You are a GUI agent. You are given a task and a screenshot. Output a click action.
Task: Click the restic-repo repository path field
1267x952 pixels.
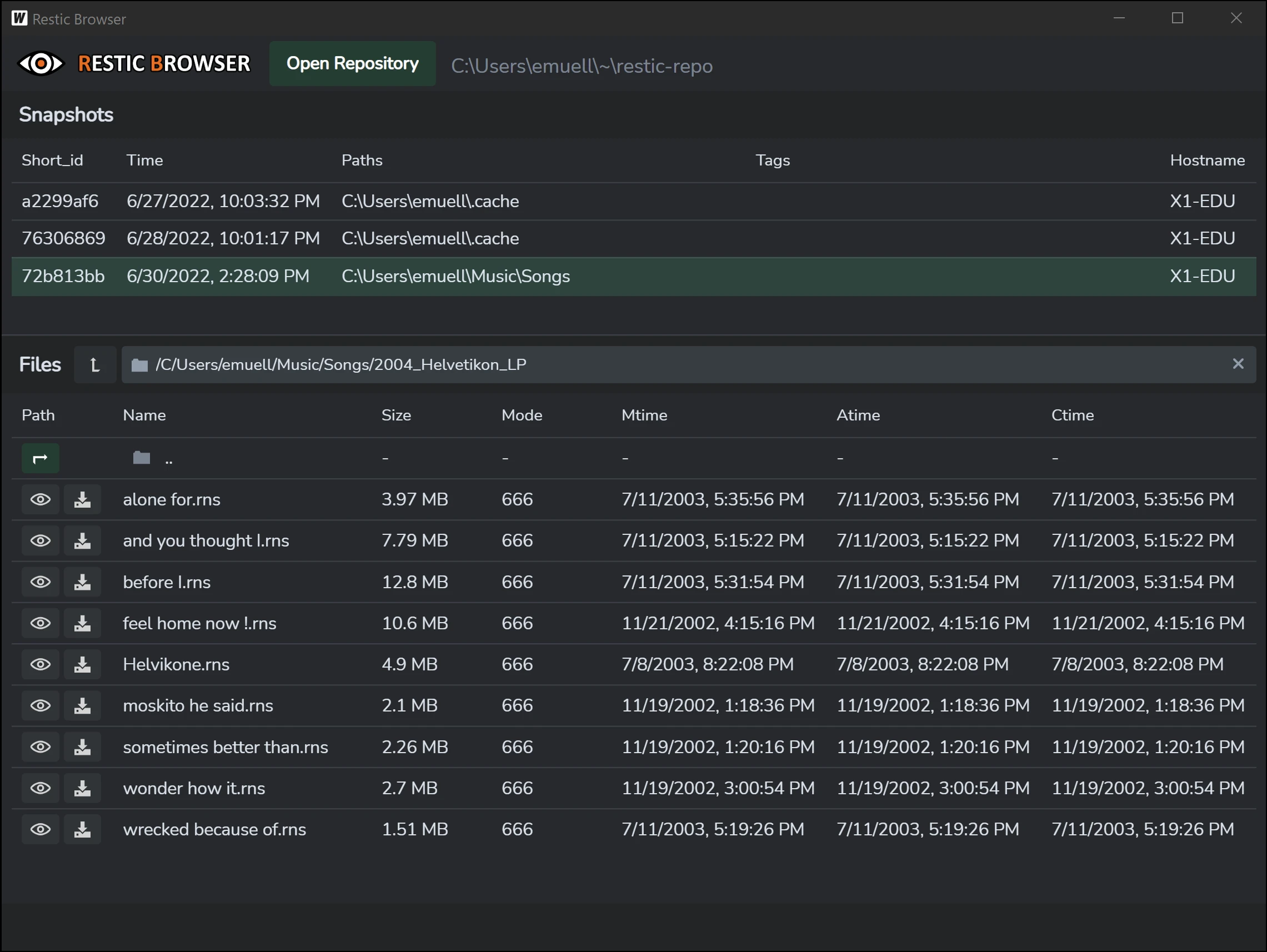pyautogui.click(x=582, y=66)
